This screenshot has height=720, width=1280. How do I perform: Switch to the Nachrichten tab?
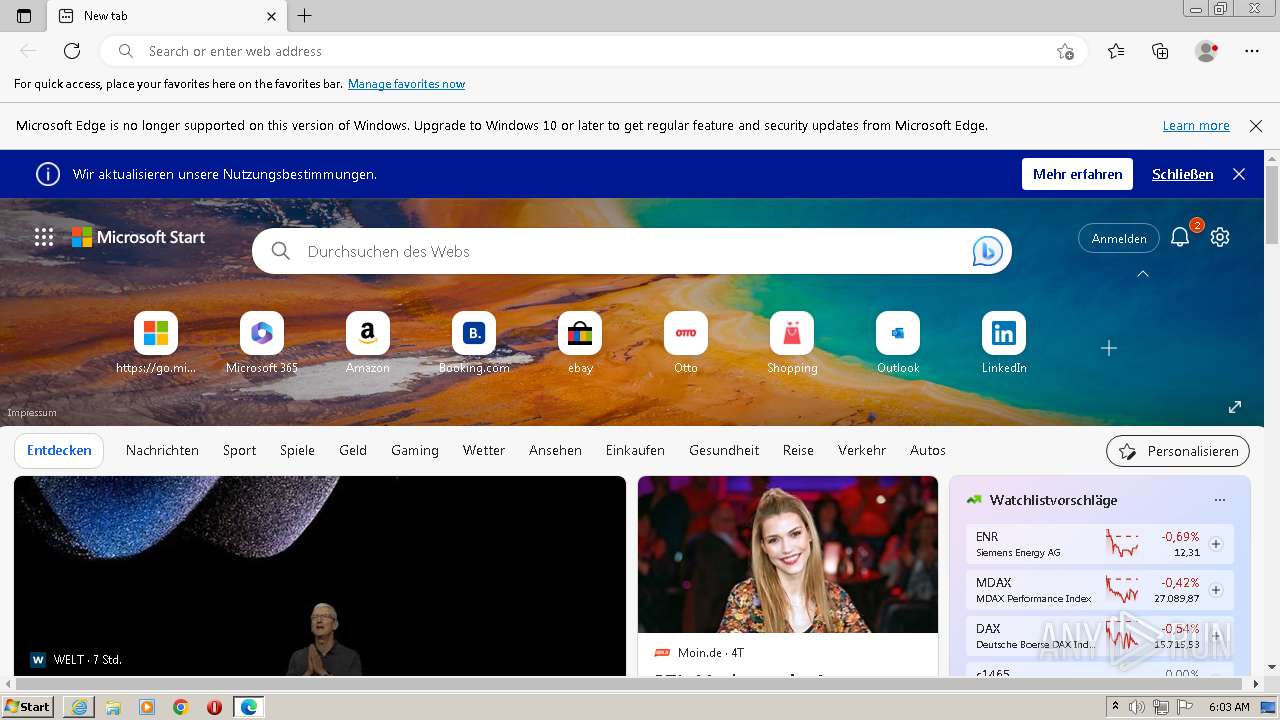[162, 450]
